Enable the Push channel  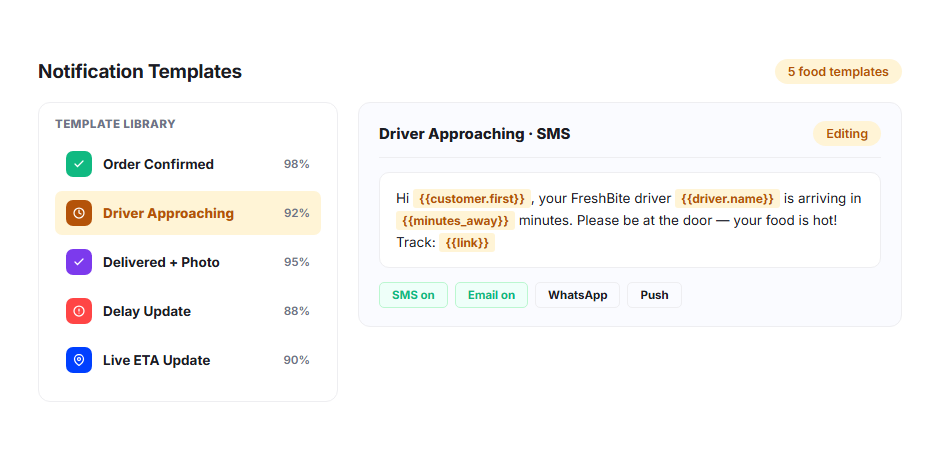click(x=654, y=295)
